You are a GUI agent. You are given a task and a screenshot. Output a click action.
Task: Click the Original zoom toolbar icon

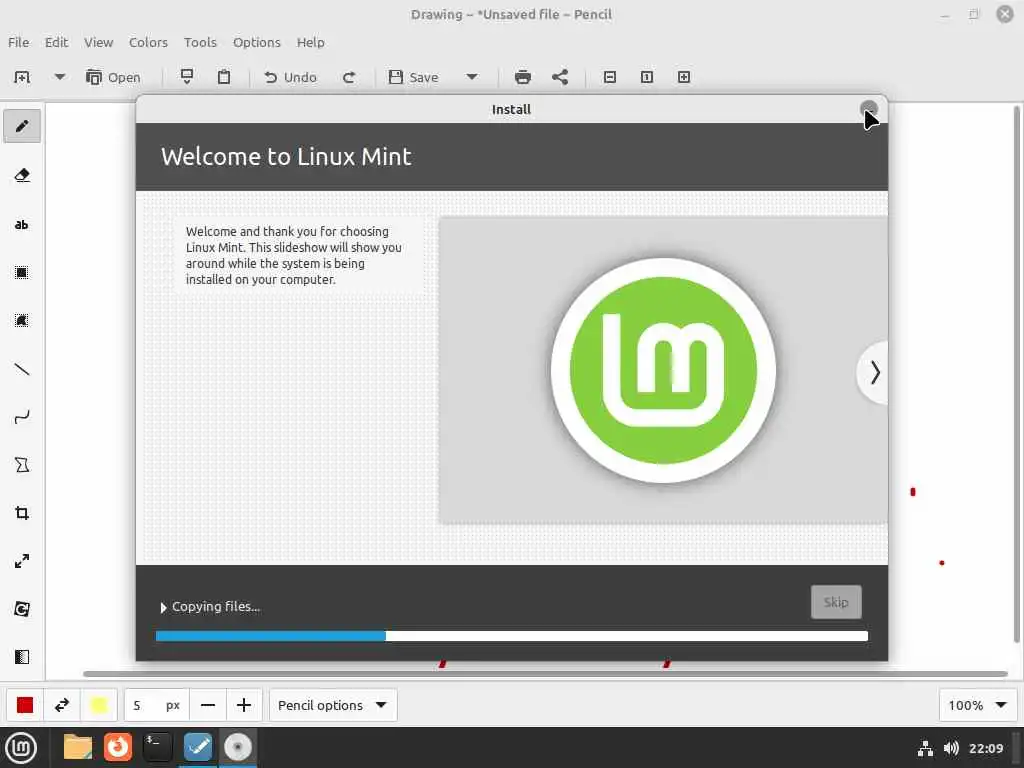pos(647,77)
